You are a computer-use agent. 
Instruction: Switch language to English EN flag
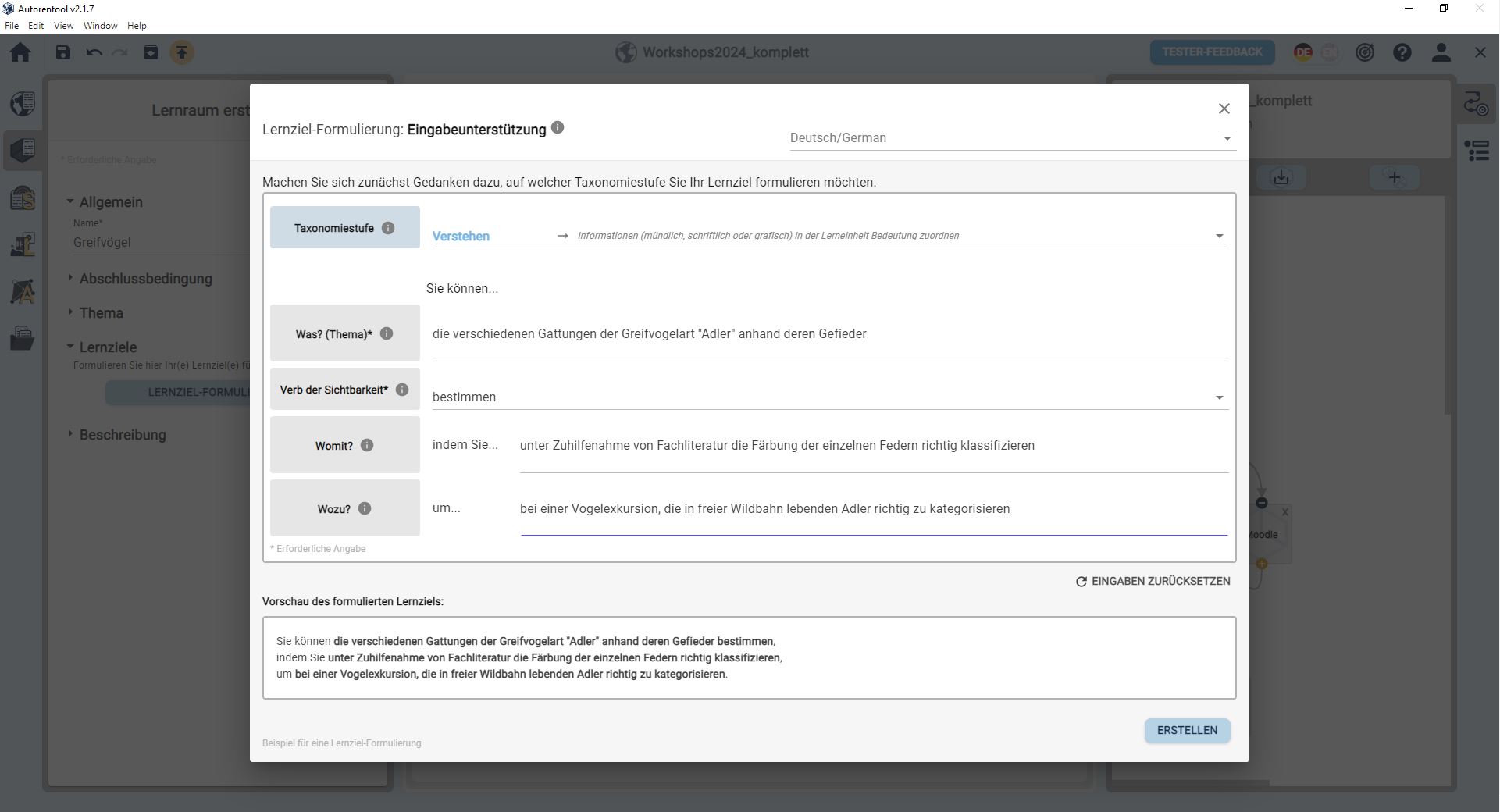click(1329, 52)
